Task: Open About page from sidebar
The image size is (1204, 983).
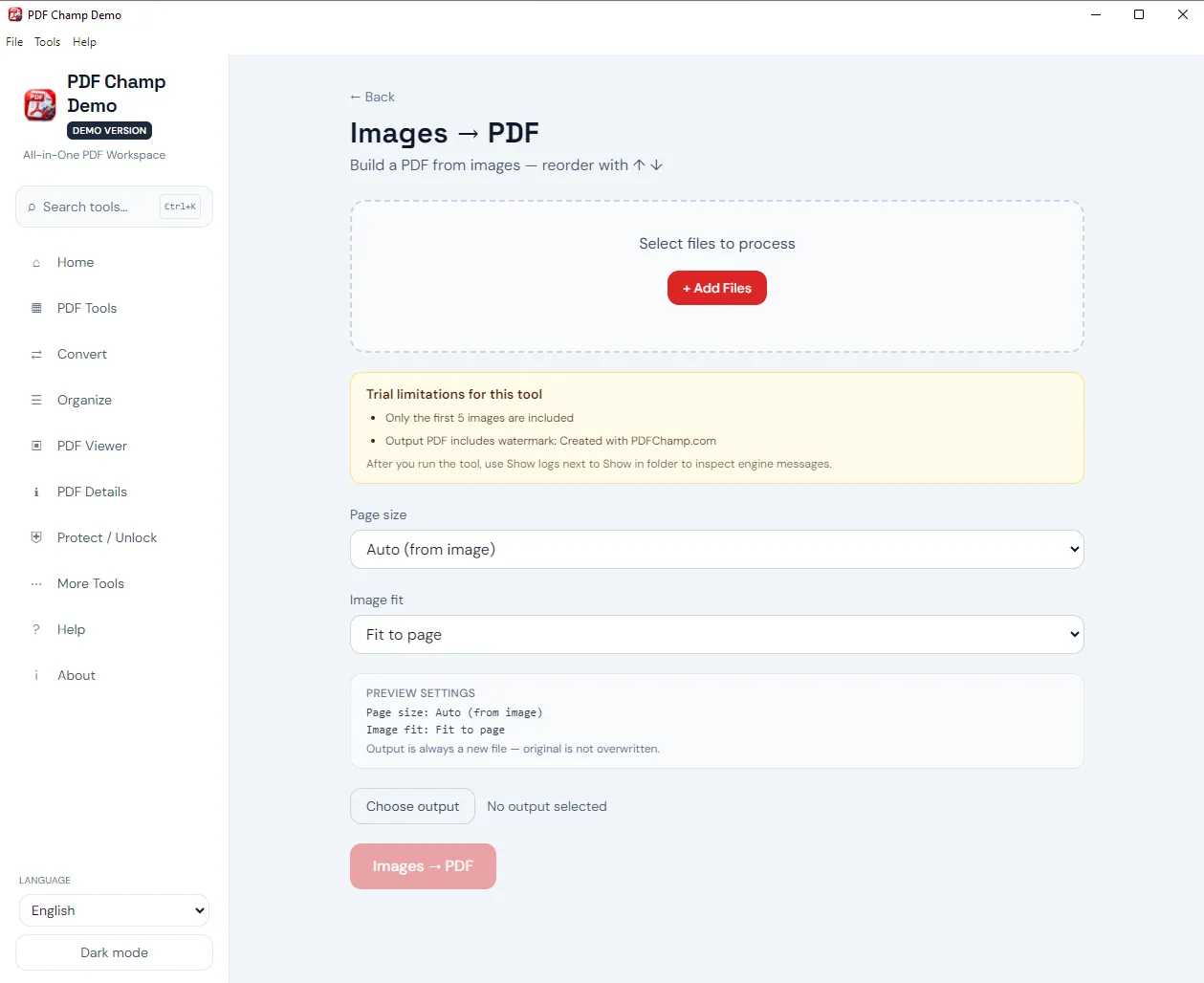Action: pos(114,675)
